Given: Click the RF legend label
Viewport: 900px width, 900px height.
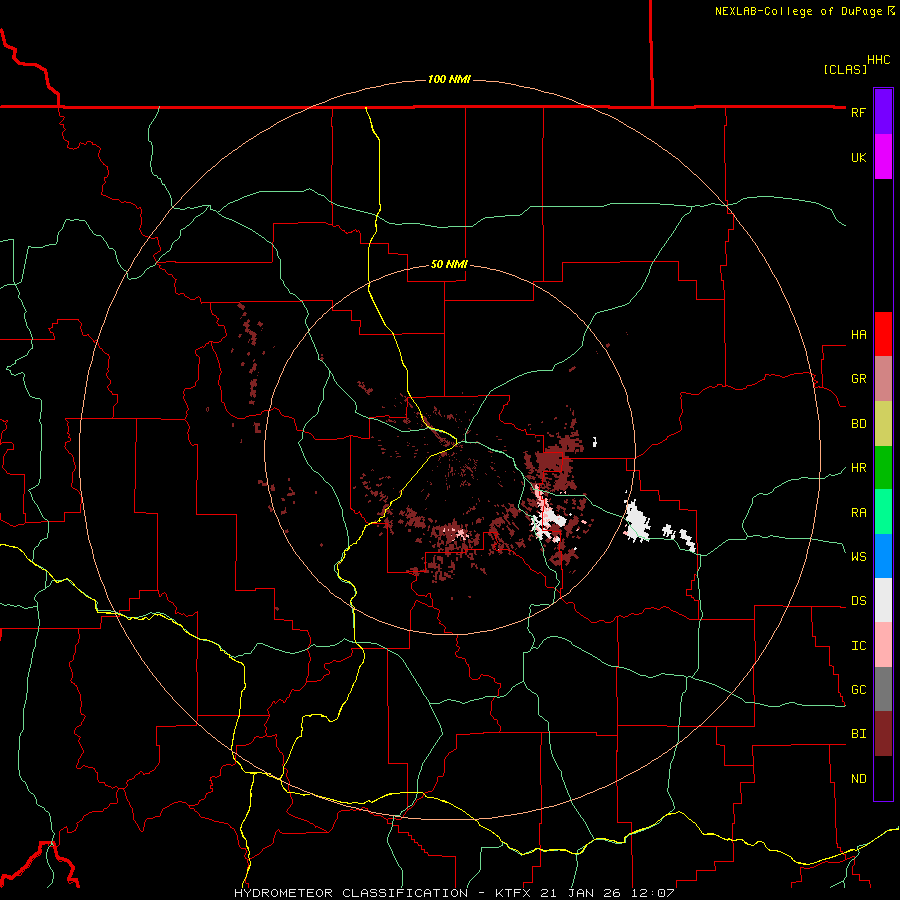Looking at the screenshot, I should tap(858, 112).
